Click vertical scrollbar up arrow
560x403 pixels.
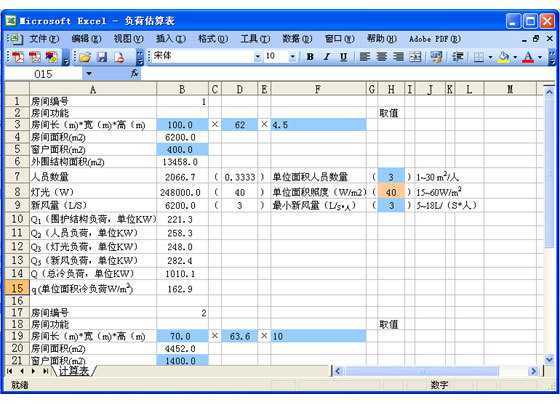tap(549, 92)
